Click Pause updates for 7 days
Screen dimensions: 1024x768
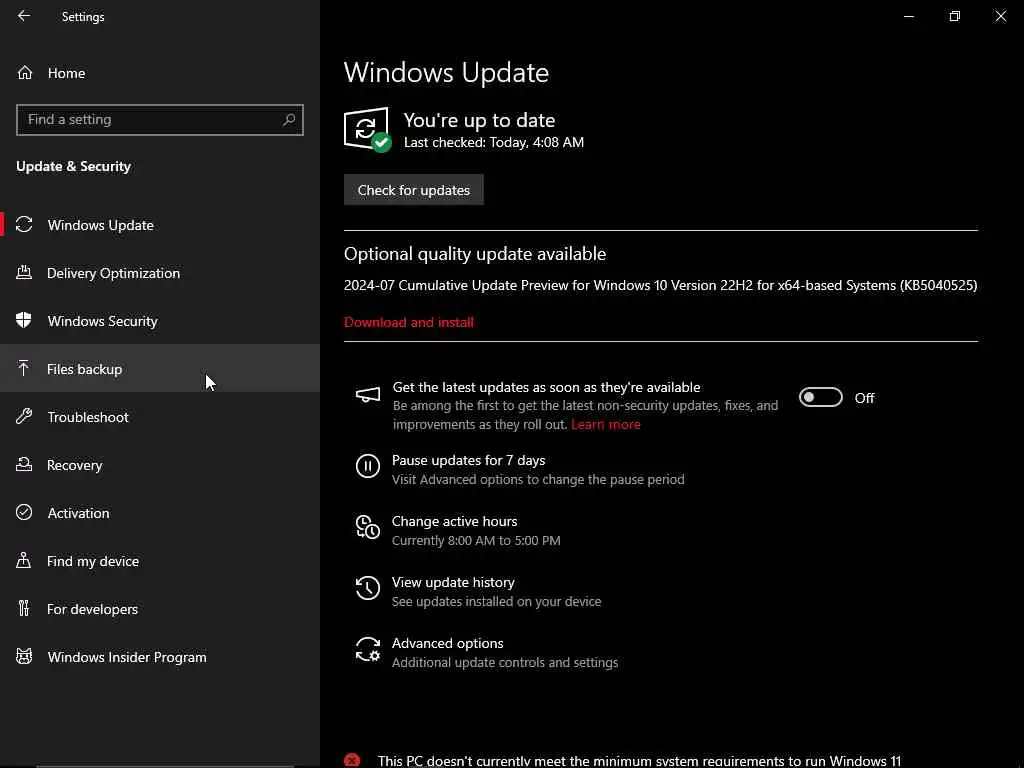coord(468,460)
